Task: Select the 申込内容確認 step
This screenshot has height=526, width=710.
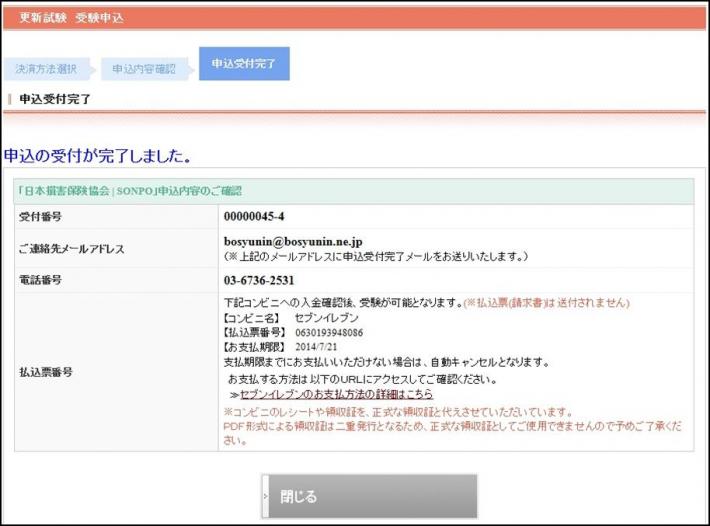Action: point(143,69)
